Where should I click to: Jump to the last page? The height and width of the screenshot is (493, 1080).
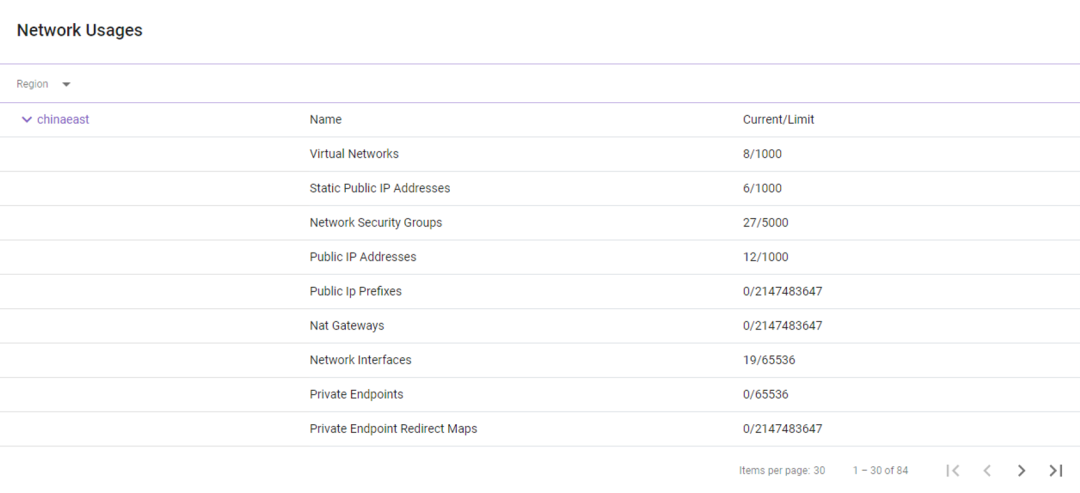(x=1055, y=470)
